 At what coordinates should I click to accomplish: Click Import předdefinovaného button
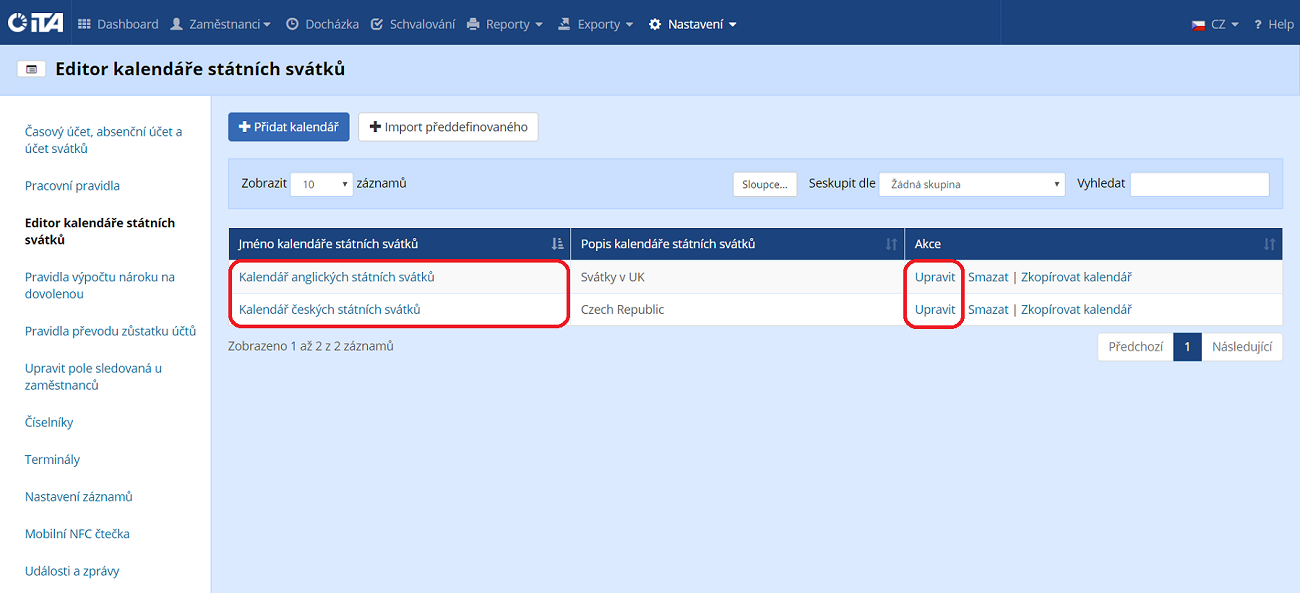[448, 127]
